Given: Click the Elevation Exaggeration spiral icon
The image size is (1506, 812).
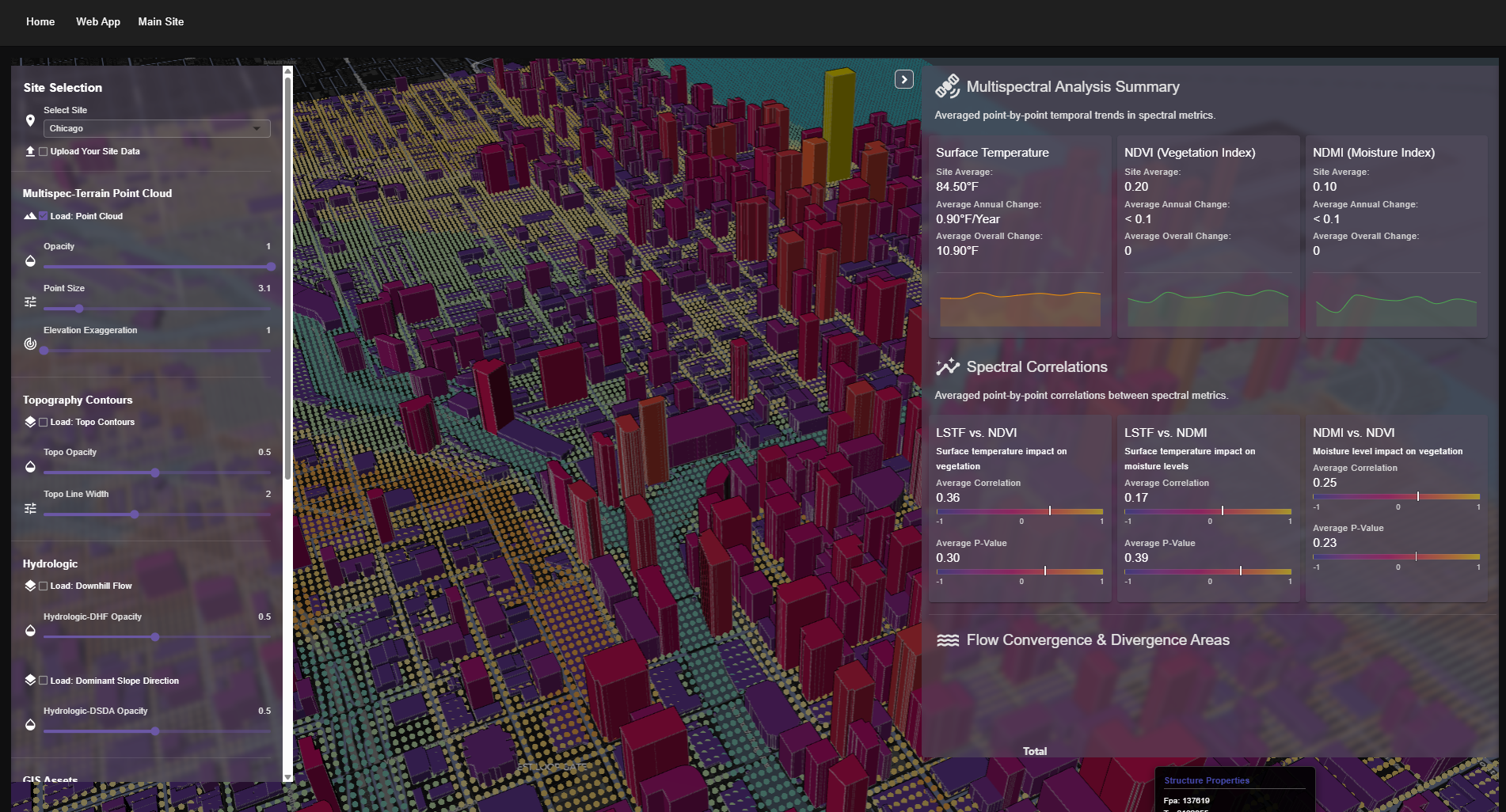Looking at the screenshot, I should coord(30,343).
